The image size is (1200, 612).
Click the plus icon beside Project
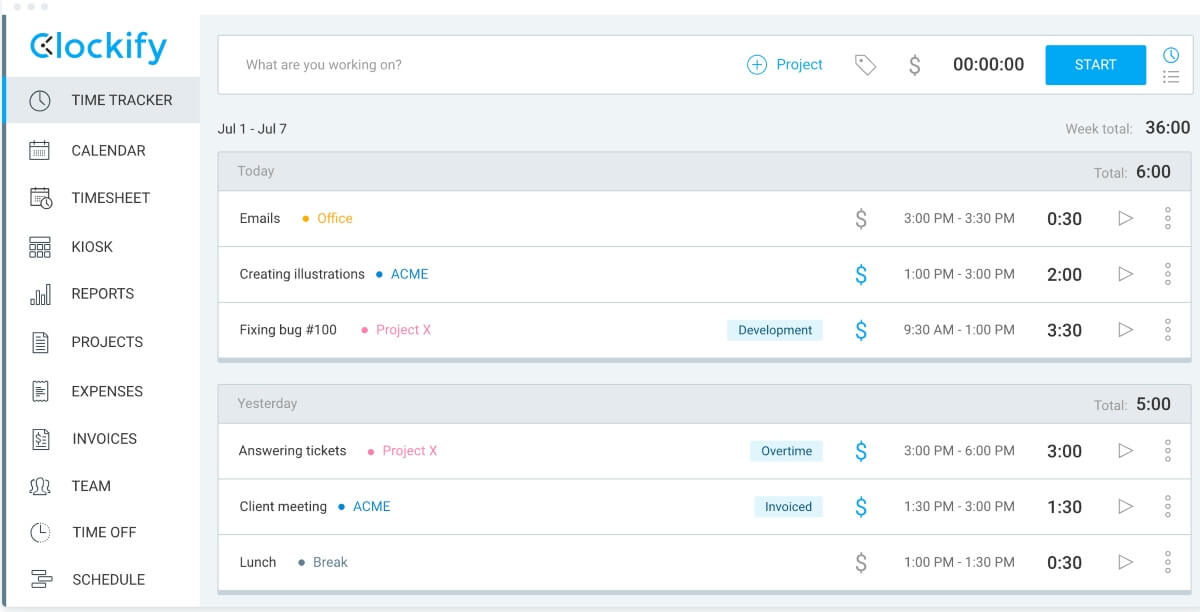(x=757, y=65)
